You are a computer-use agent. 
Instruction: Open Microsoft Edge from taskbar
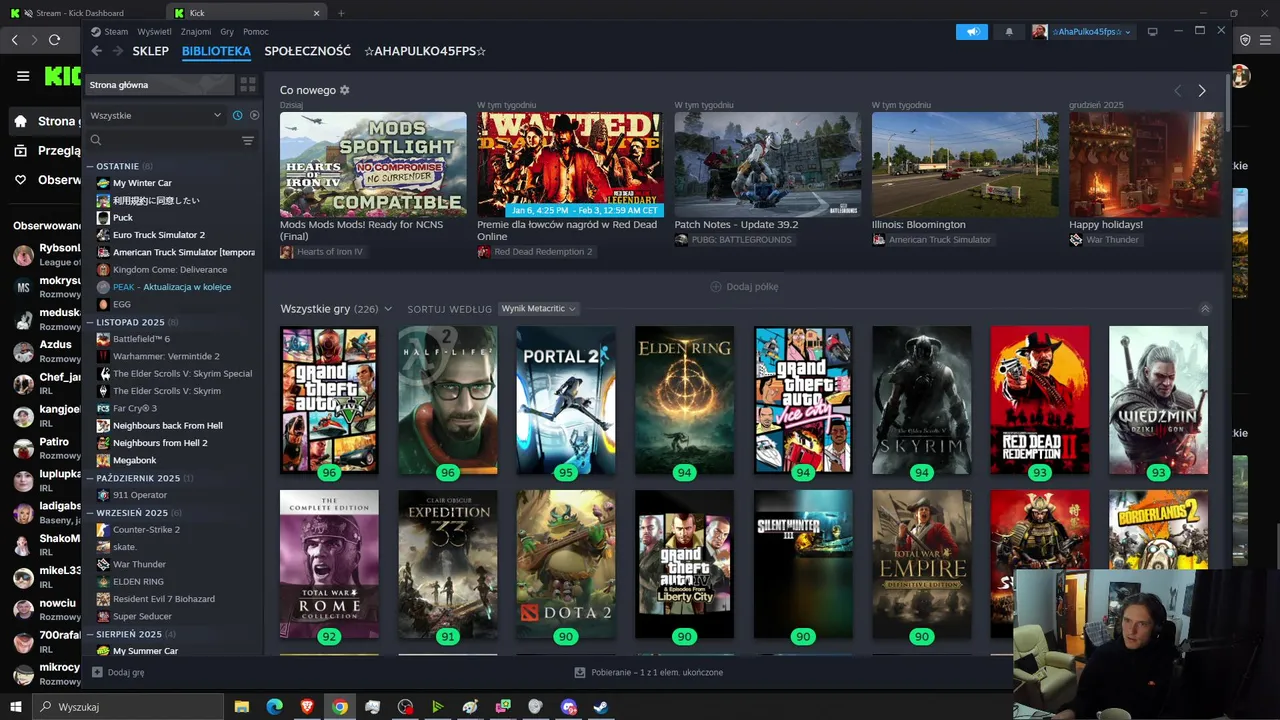tap(274, 707)
